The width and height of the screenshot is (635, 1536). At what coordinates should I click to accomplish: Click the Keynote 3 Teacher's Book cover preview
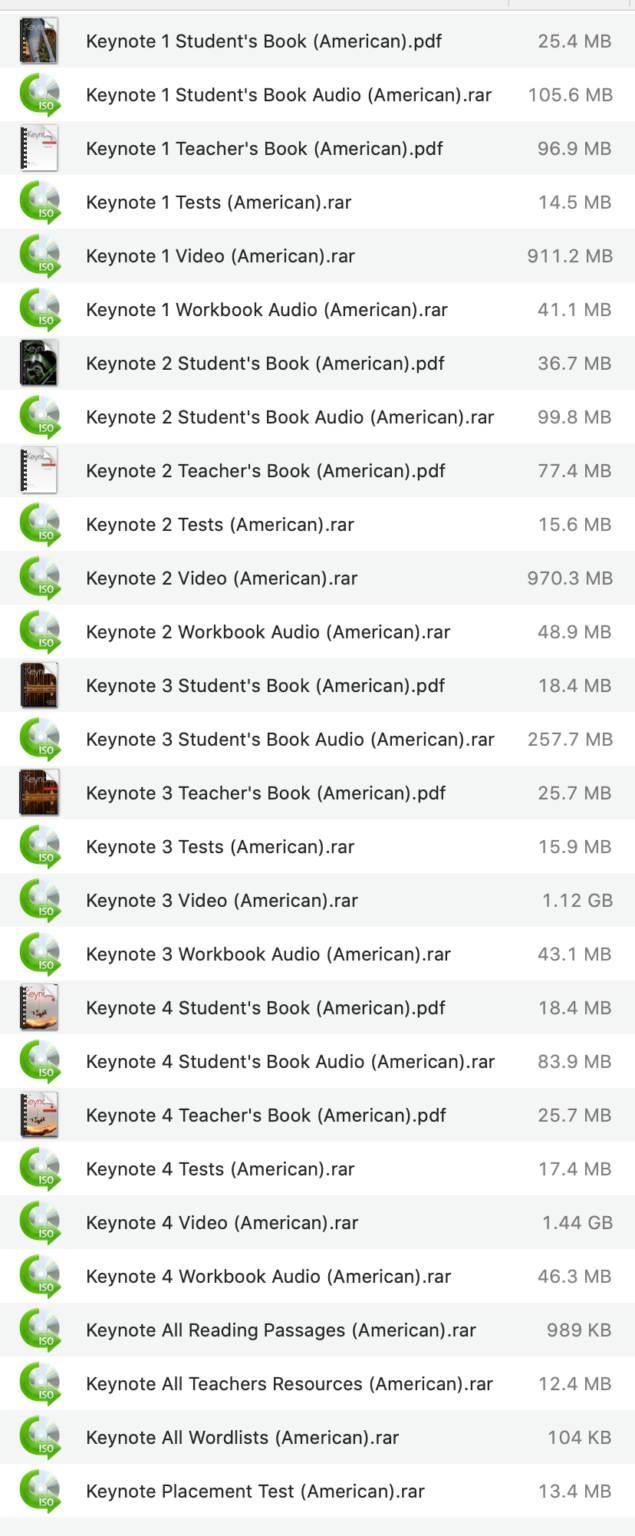click(x=39, y=792)
